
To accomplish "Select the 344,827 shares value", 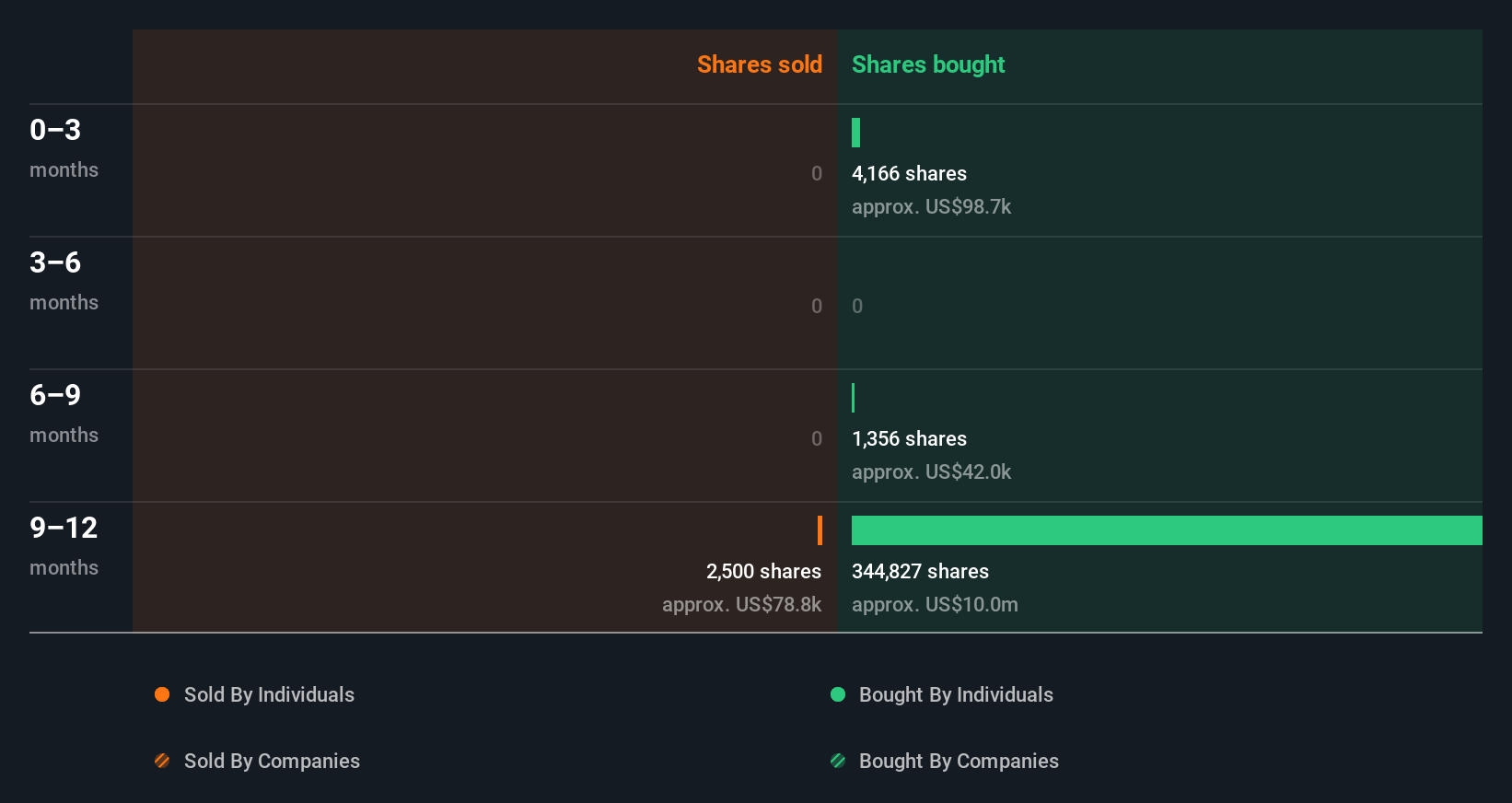I will coord(920,571).
